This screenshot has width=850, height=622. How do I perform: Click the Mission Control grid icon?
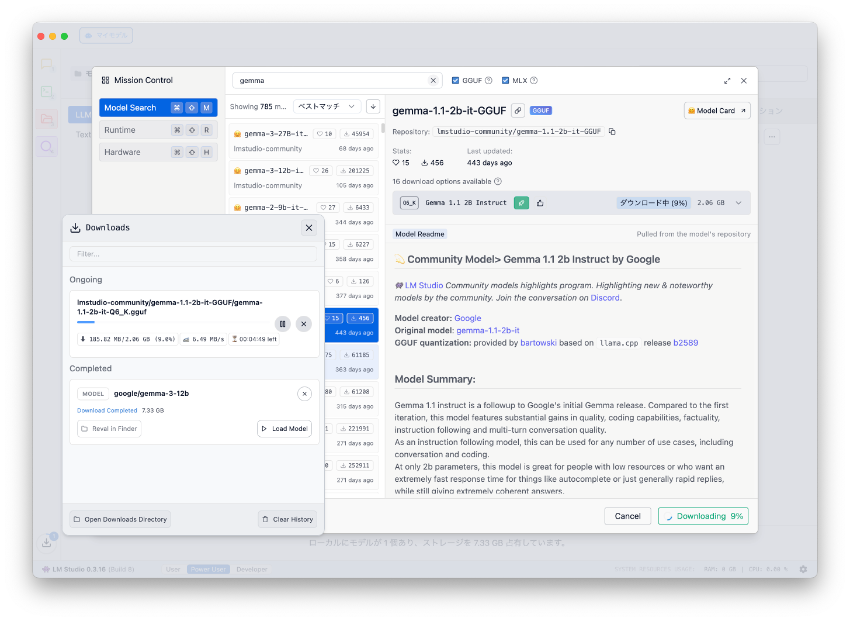click(x=106, y=80)
